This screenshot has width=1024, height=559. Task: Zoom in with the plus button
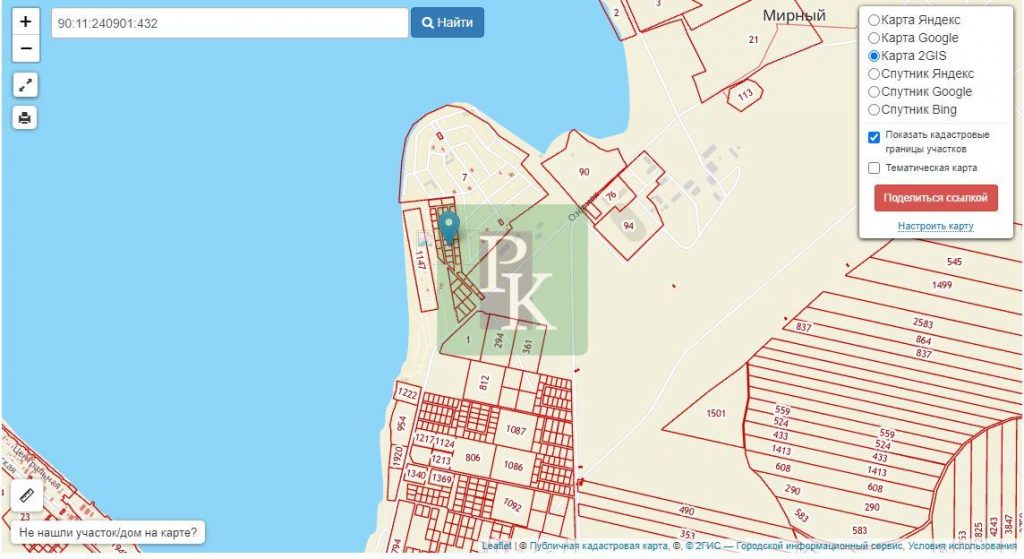(25, 21)
